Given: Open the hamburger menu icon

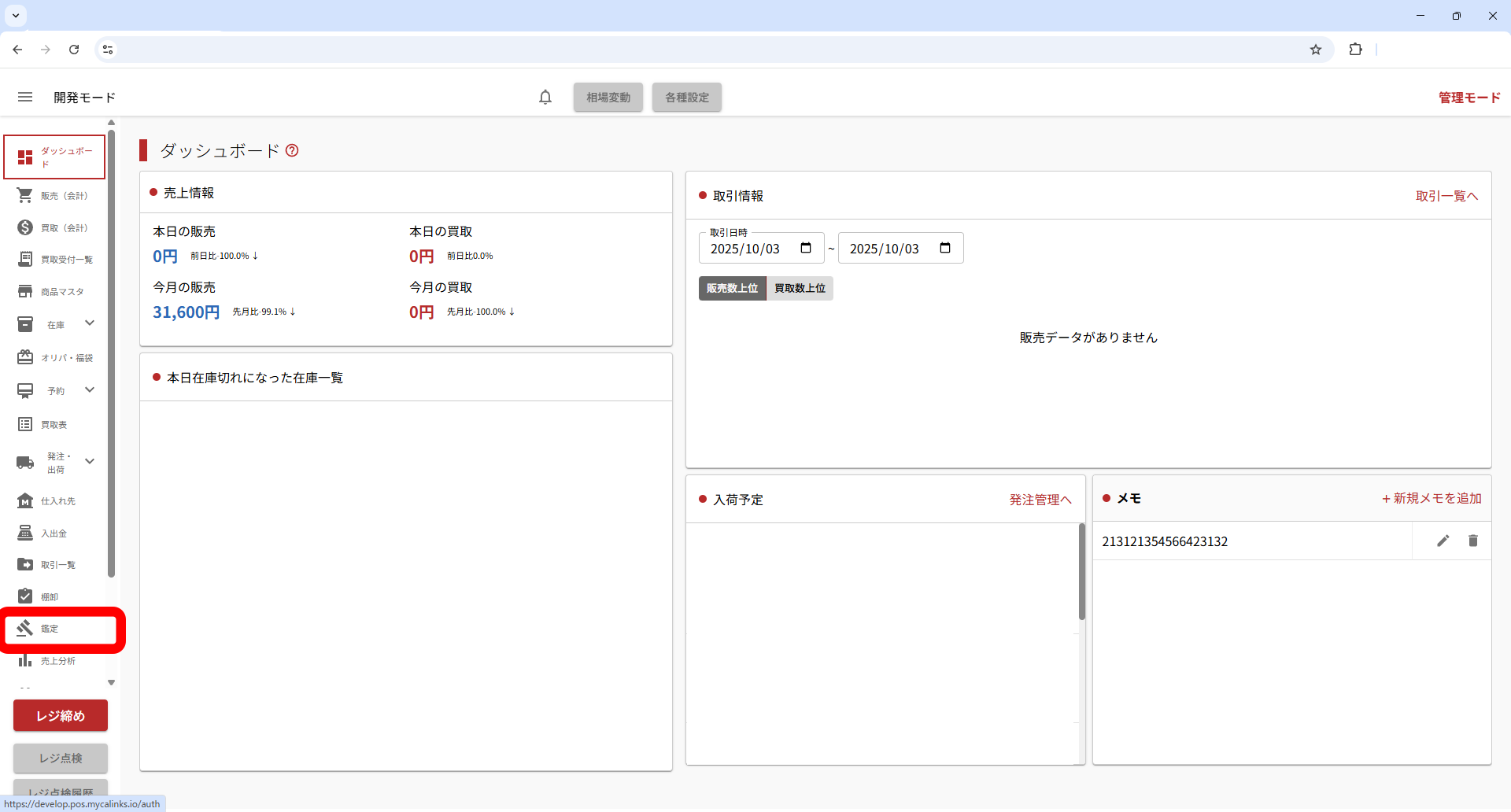Looking at the screenshot, I should coord(25,97).
